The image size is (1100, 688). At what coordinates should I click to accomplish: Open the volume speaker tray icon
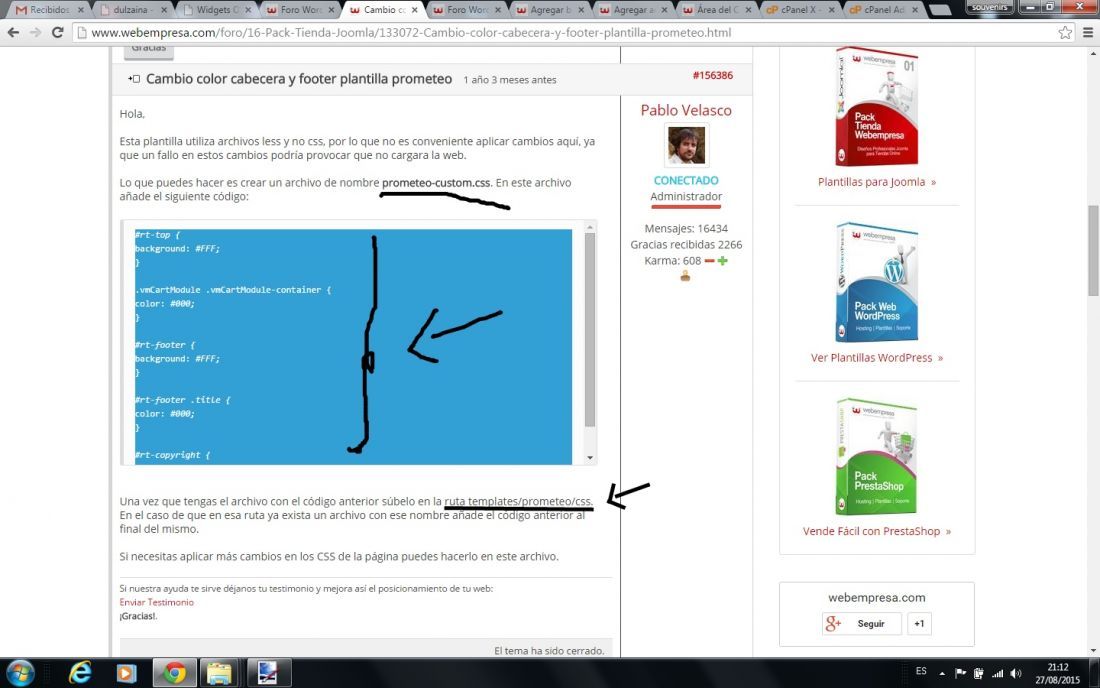click(1016, 674)
